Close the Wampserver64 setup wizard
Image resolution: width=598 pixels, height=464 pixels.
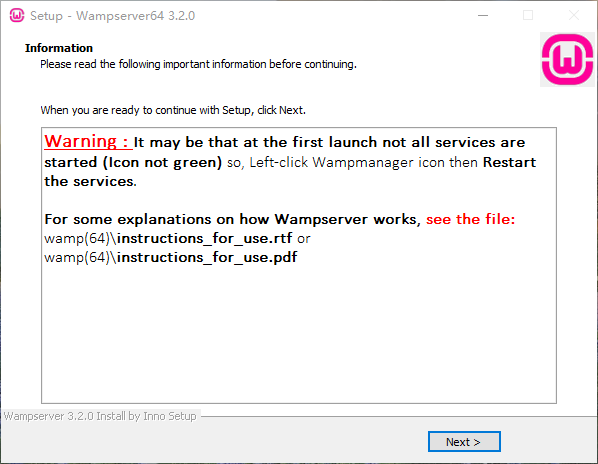coord(574,16)
